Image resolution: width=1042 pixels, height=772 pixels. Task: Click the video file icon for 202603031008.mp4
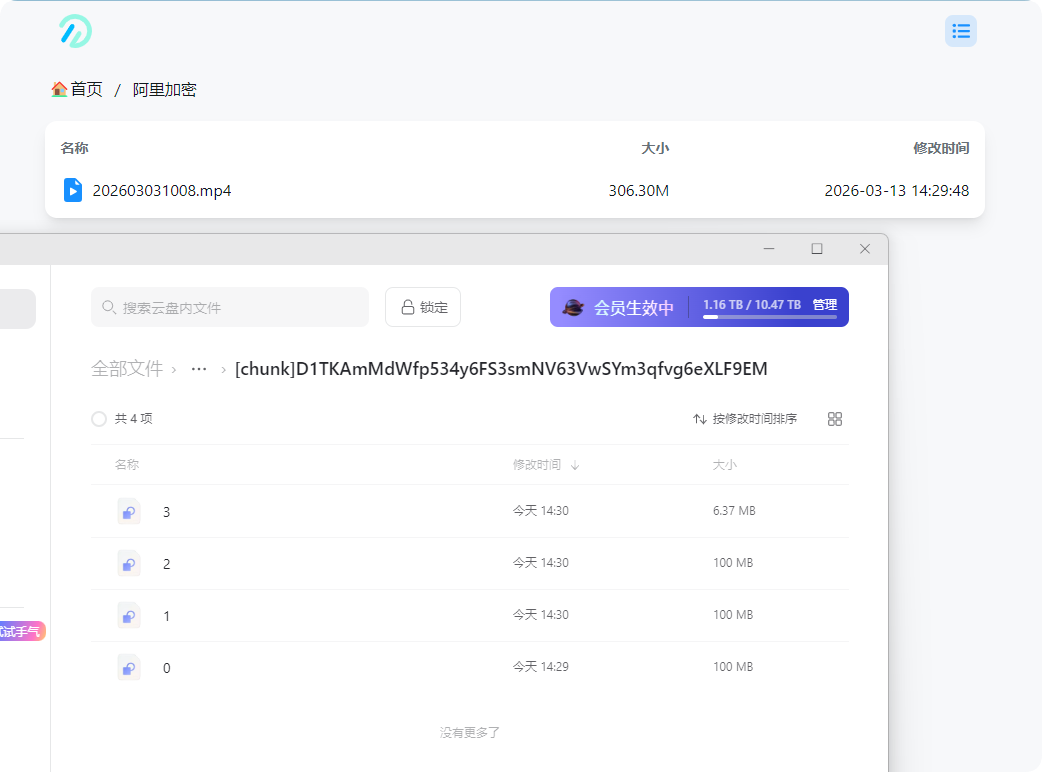coord(73,190)
